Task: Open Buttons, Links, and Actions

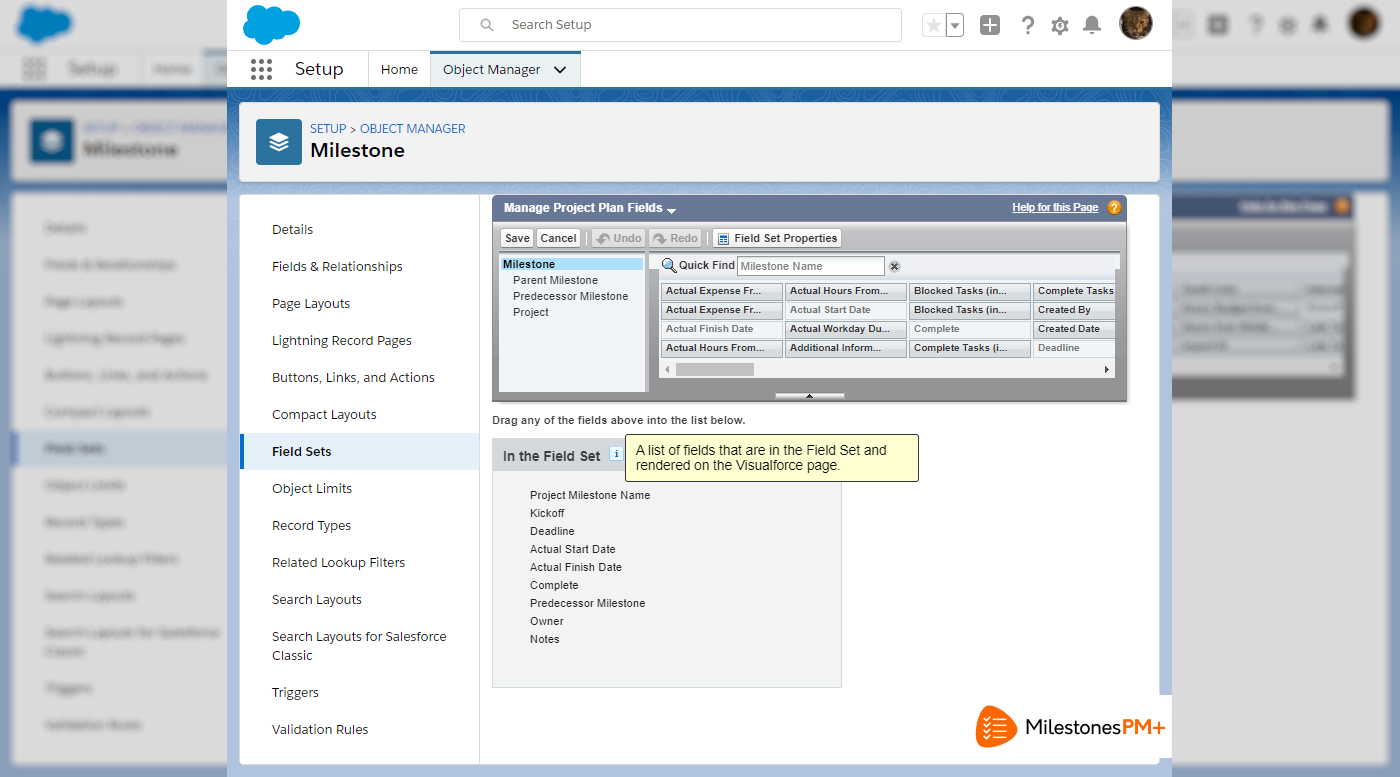Action: (353, 377)
